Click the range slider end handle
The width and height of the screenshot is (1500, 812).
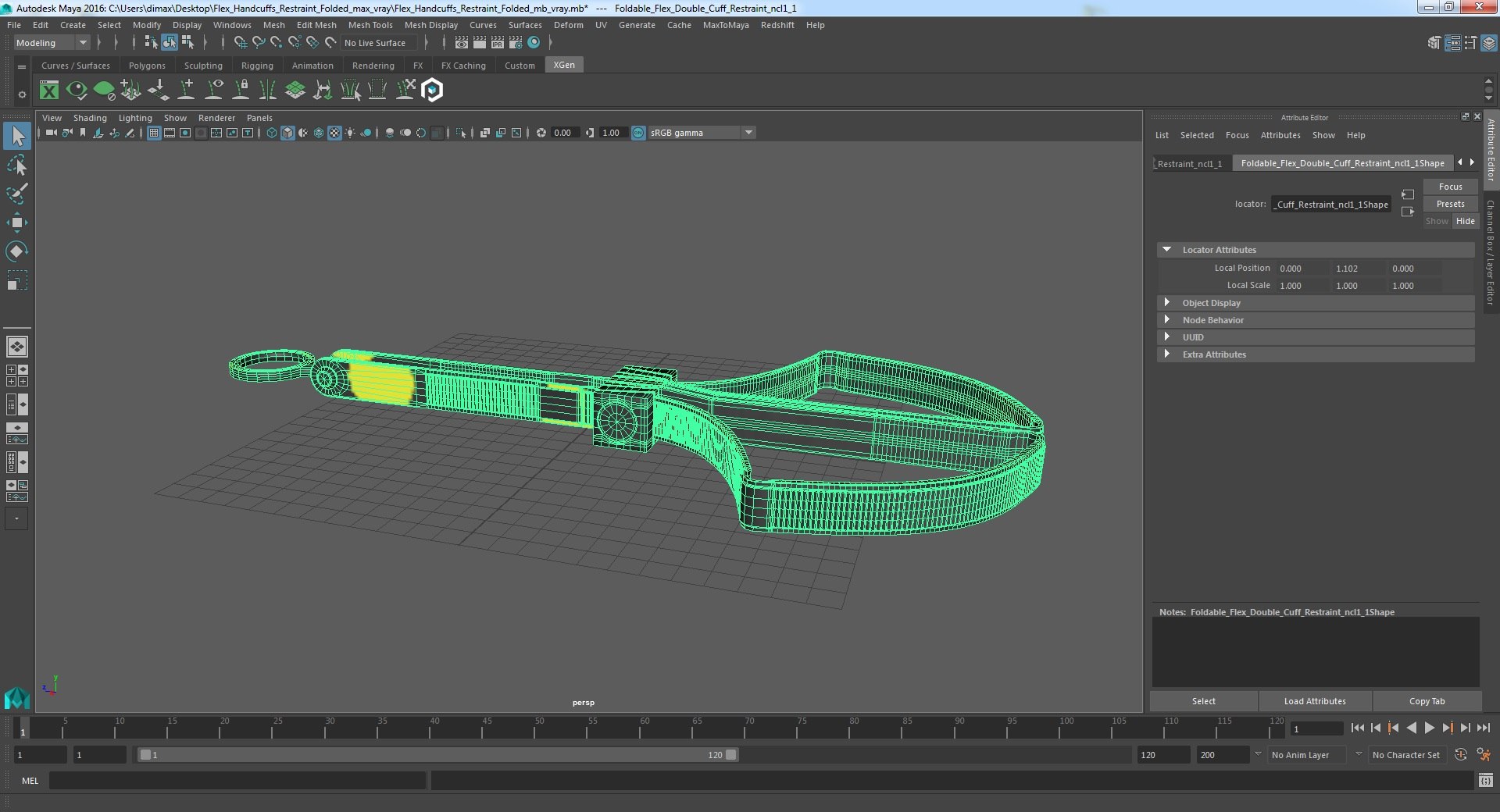(x=730, y=755)
